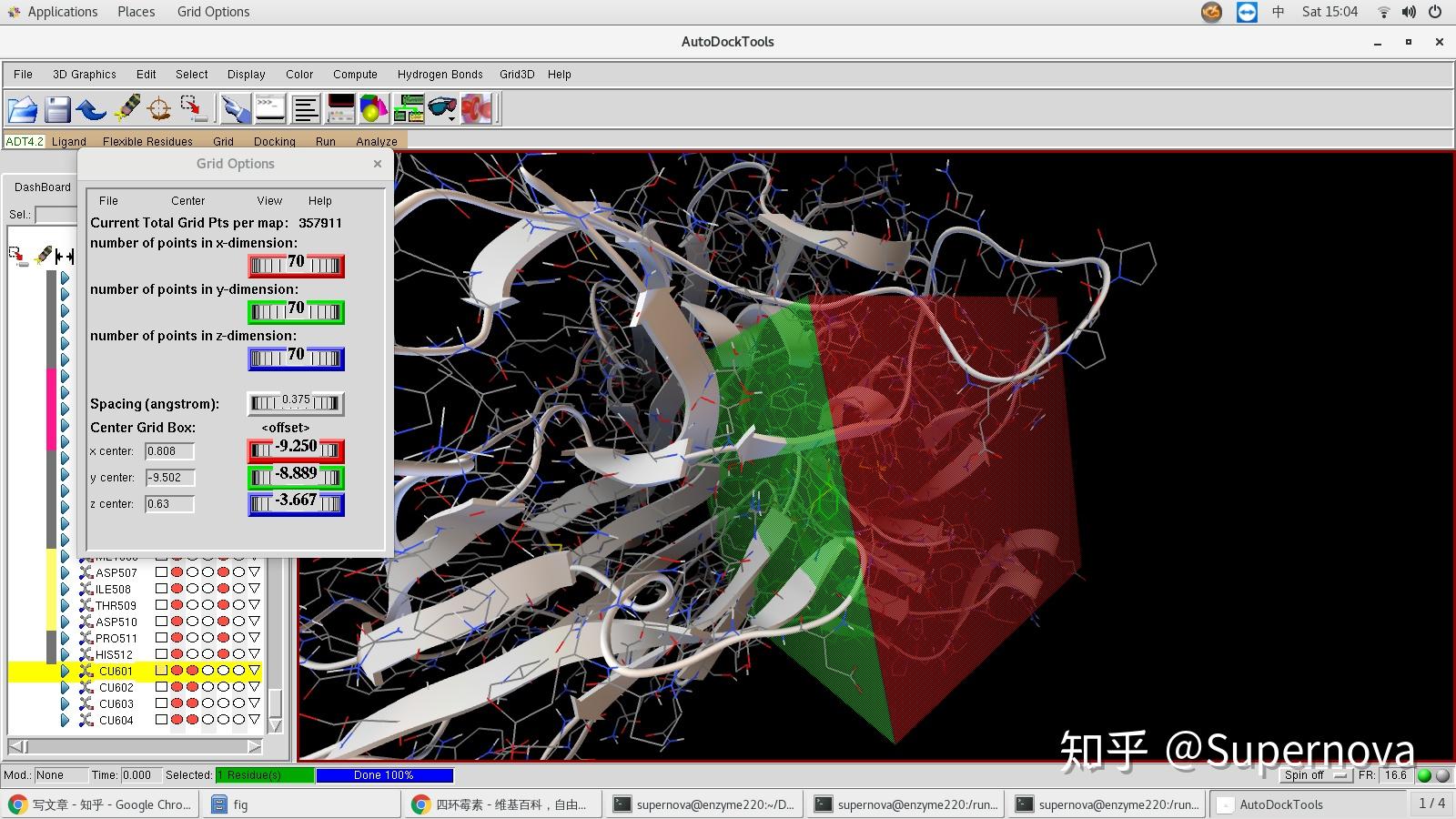Viewport: 1456px width, 819px height.
Task: Click the orange crosshair target icon
Action: [159, 109]
